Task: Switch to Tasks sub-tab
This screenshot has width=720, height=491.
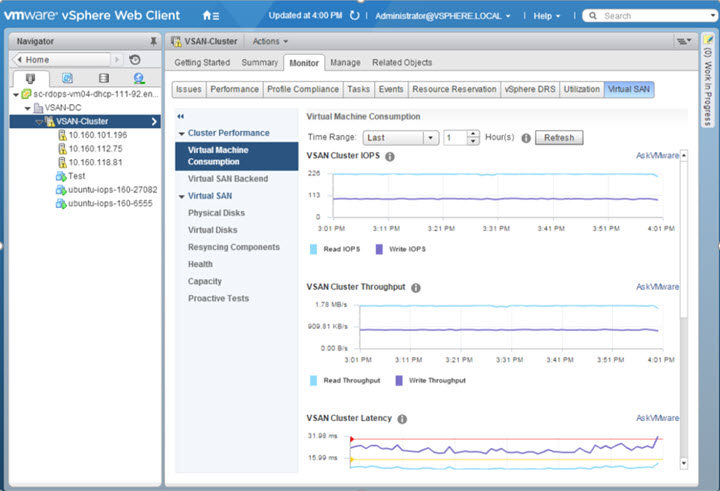Action: tap(359, 89)
